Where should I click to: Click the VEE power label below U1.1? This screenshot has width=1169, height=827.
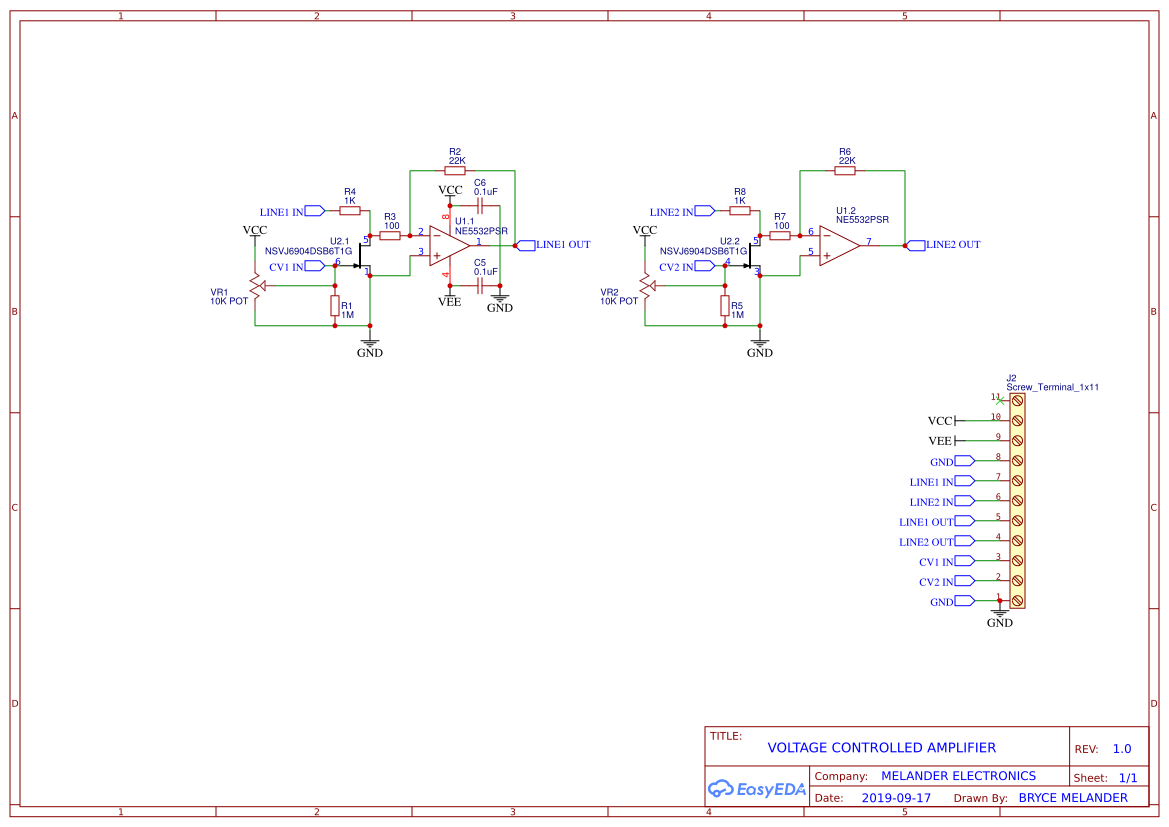[x=451, y=300]
